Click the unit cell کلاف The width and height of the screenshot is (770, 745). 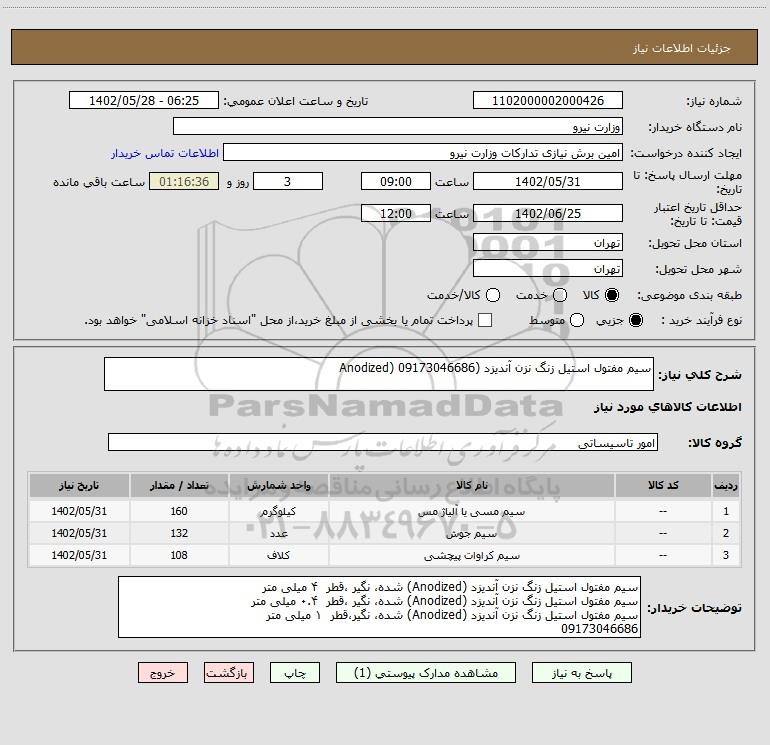point(278,555)
